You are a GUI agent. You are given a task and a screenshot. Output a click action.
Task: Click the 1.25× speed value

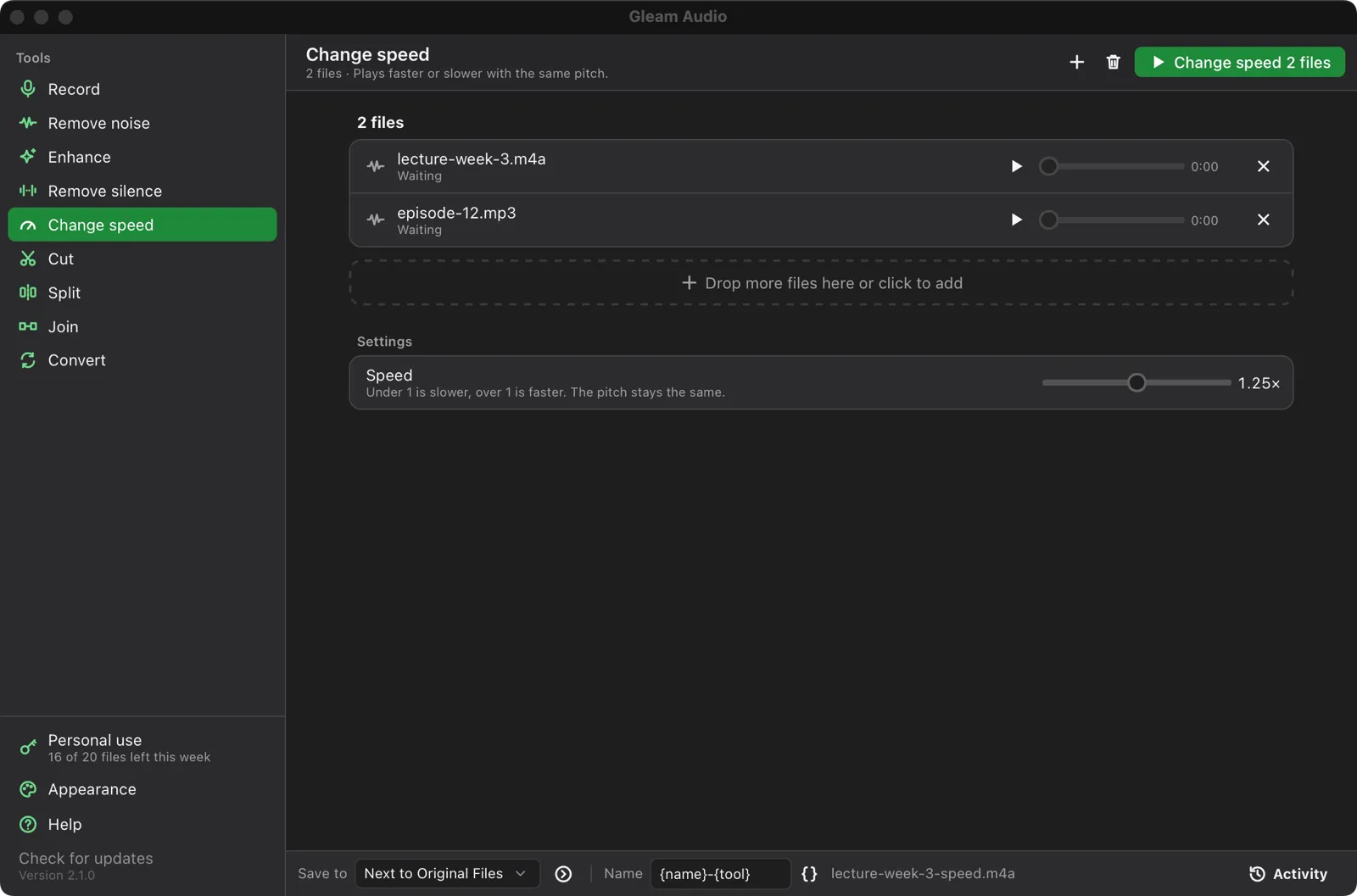(1259, 383)
